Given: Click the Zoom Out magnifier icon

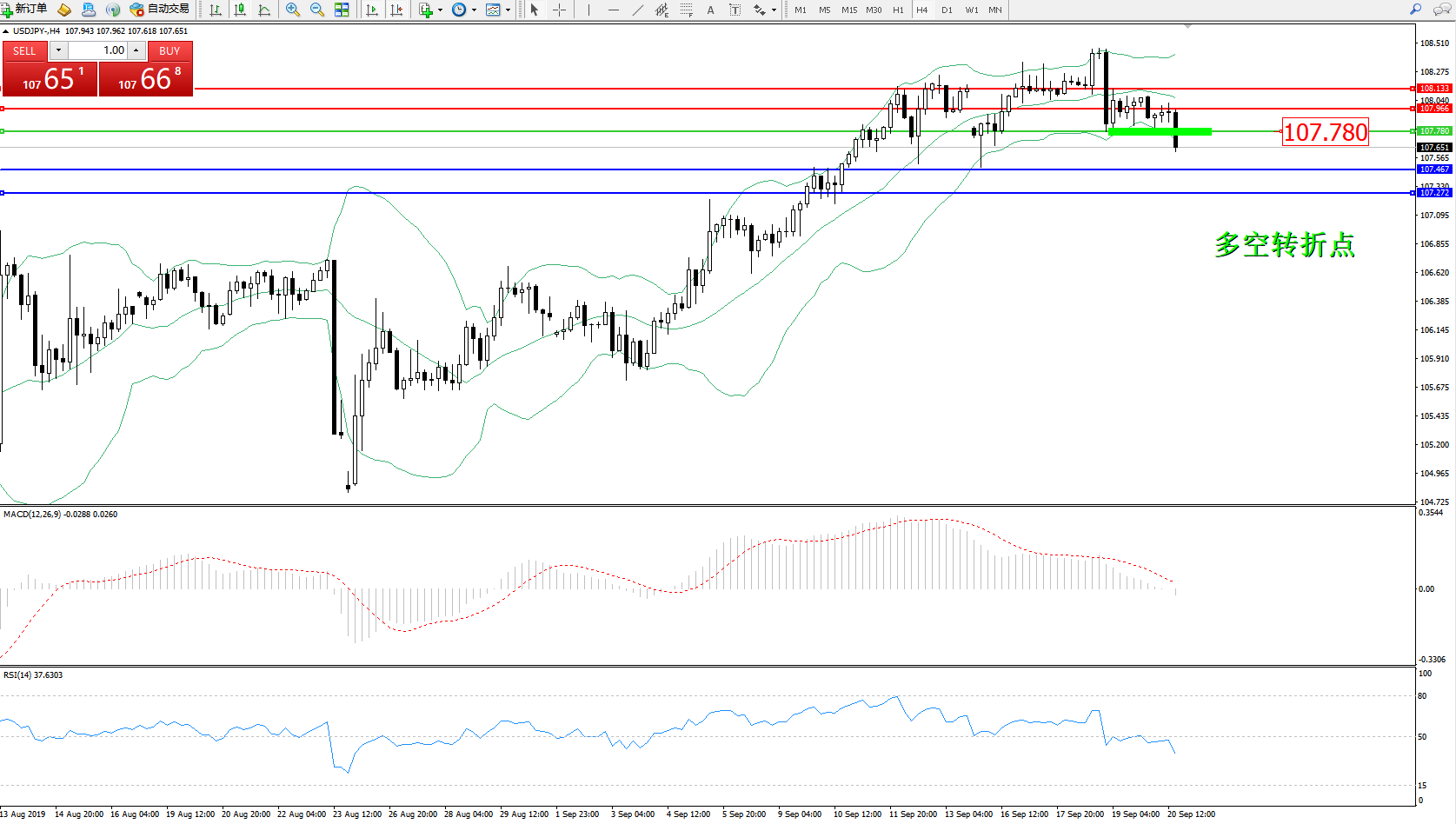Looking at the screenshot, I should pyautogui.click(x=317, y=10).
